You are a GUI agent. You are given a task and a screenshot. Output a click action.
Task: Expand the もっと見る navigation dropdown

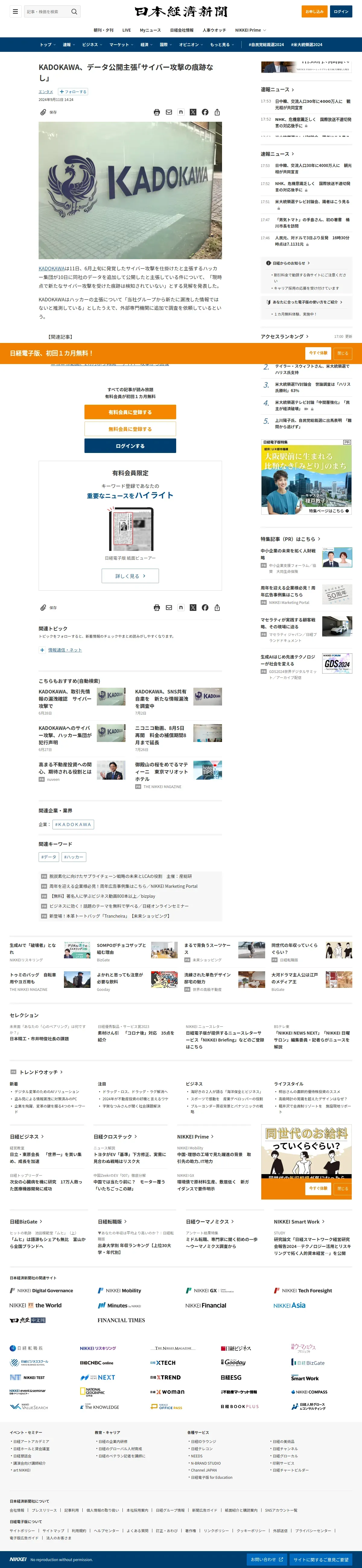[x=222, y=44]
